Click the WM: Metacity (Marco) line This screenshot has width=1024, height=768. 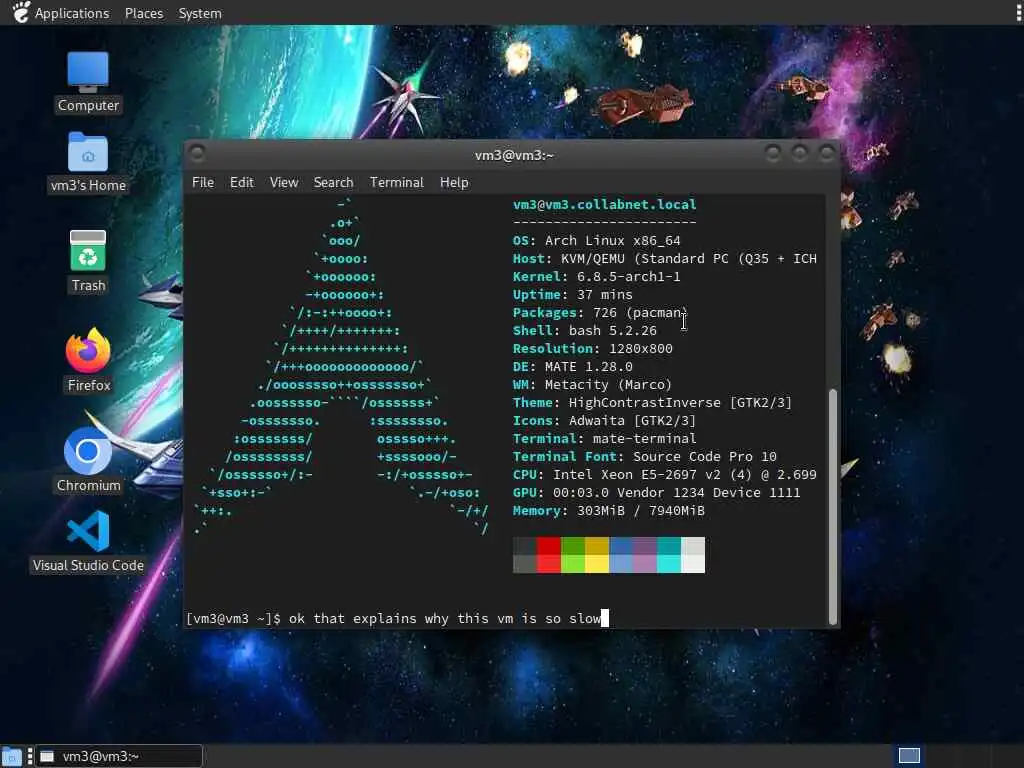[x=592, y=385]
